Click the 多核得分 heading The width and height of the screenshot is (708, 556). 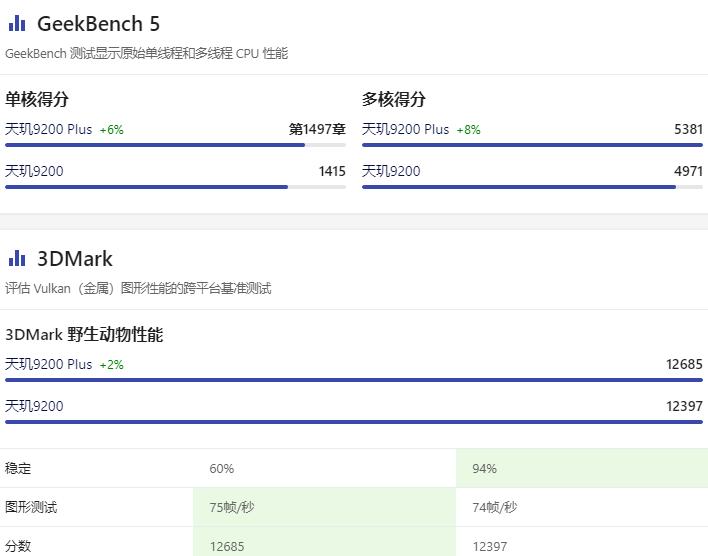(394, 99)
